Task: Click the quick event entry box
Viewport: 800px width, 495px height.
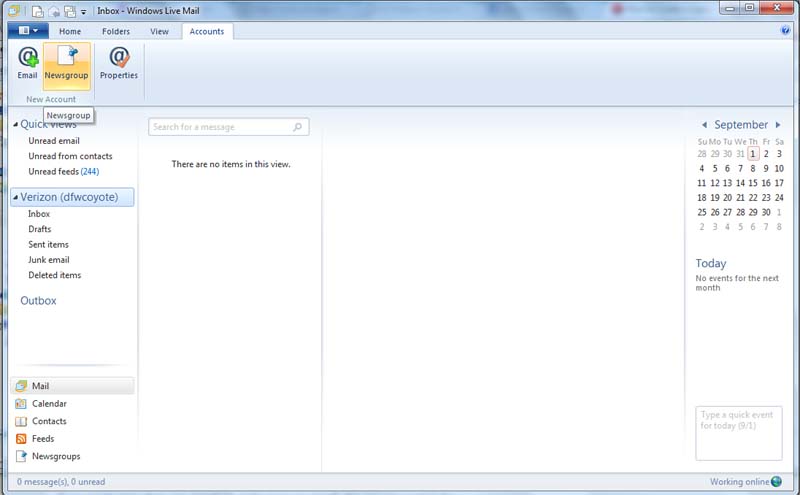Action: pyautogui.click(x=738, y=433)
